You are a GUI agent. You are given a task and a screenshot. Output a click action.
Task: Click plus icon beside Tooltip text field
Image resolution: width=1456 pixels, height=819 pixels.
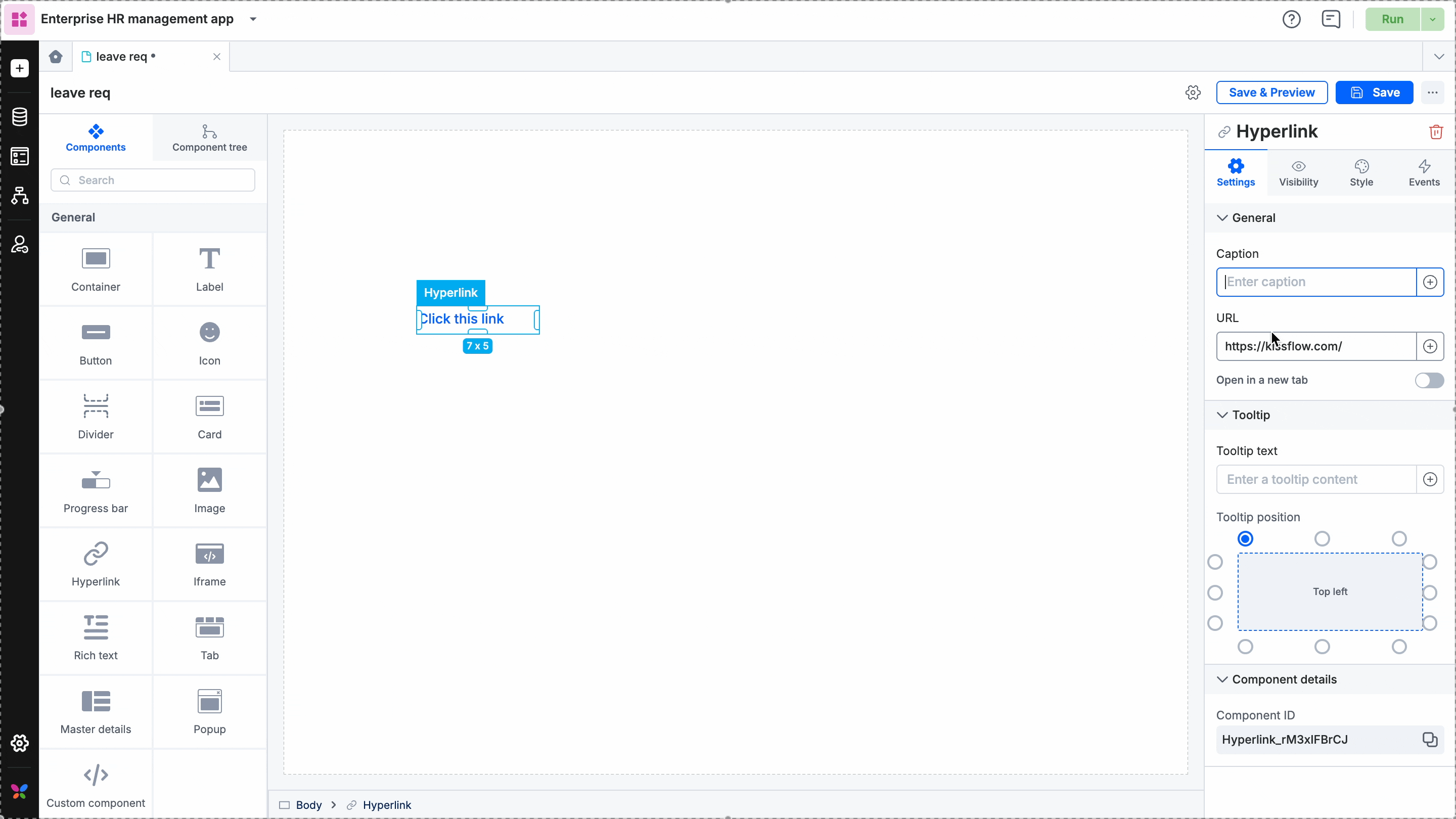point(1430,479)
